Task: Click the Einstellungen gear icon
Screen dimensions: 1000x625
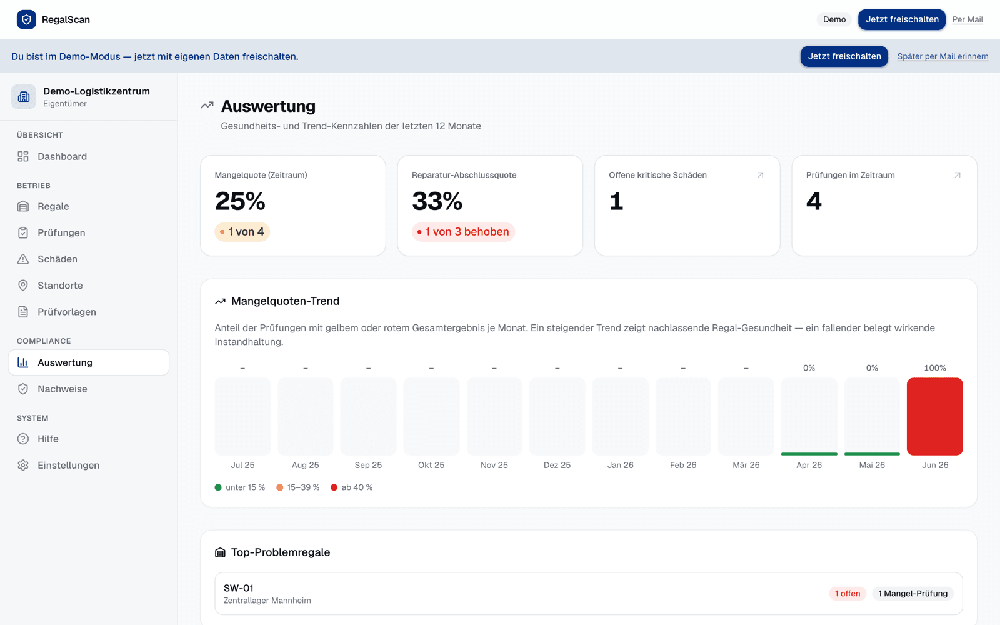Action: [x=23, y=466]
